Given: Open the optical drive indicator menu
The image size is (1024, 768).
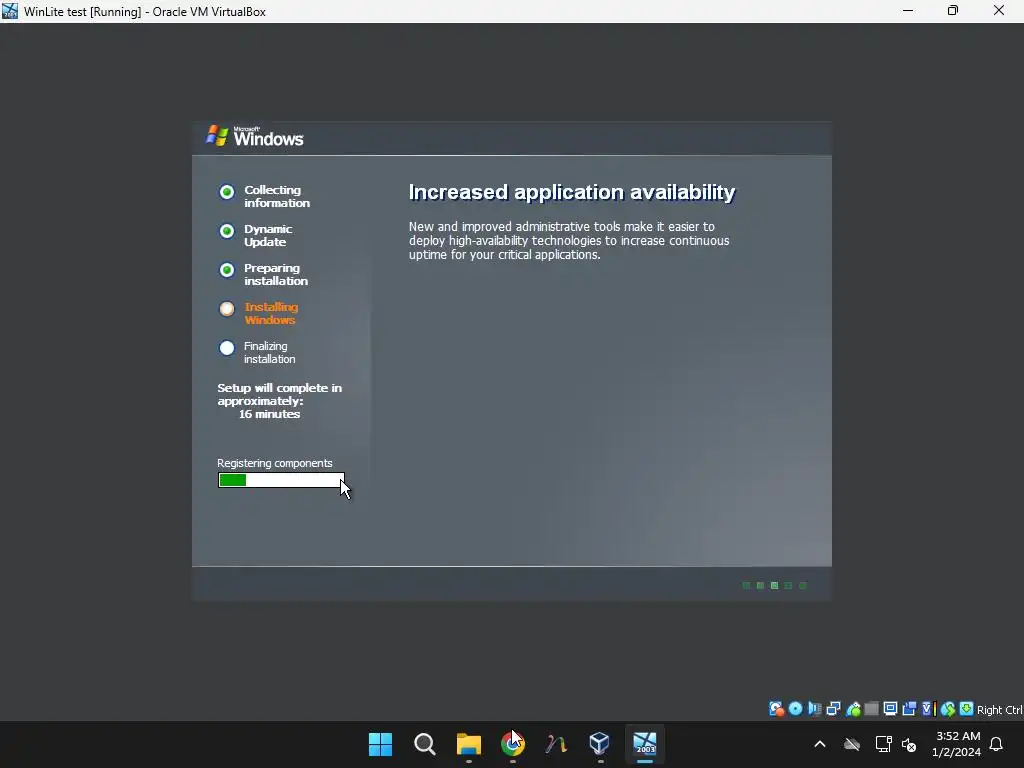Looking at the screenshot, I should click(x=795, y=709).
